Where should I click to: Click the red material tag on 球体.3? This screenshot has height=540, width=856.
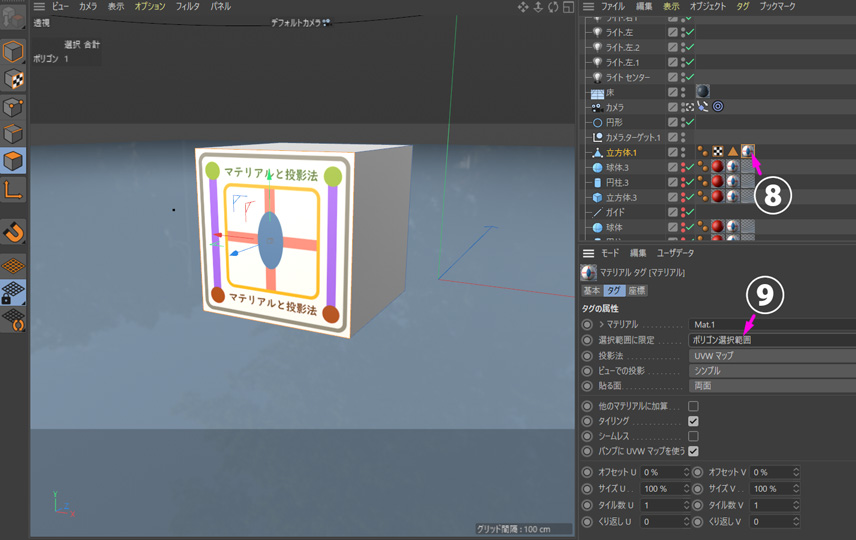[x=717, y=167]
